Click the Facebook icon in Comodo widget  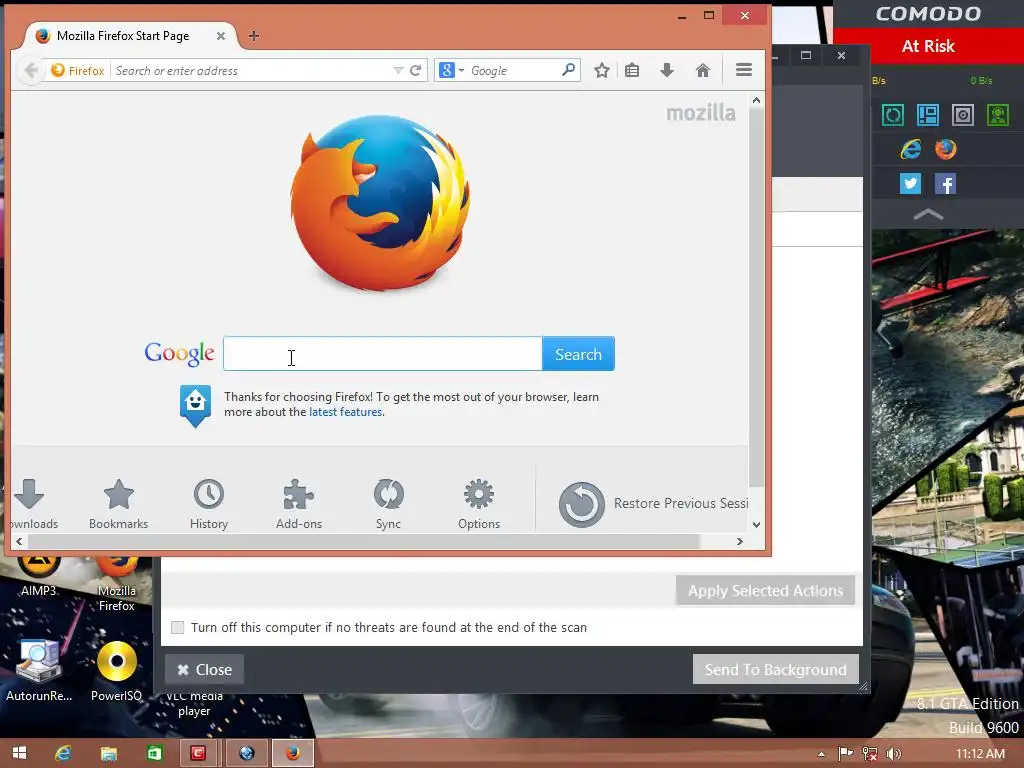pos(946,184)
